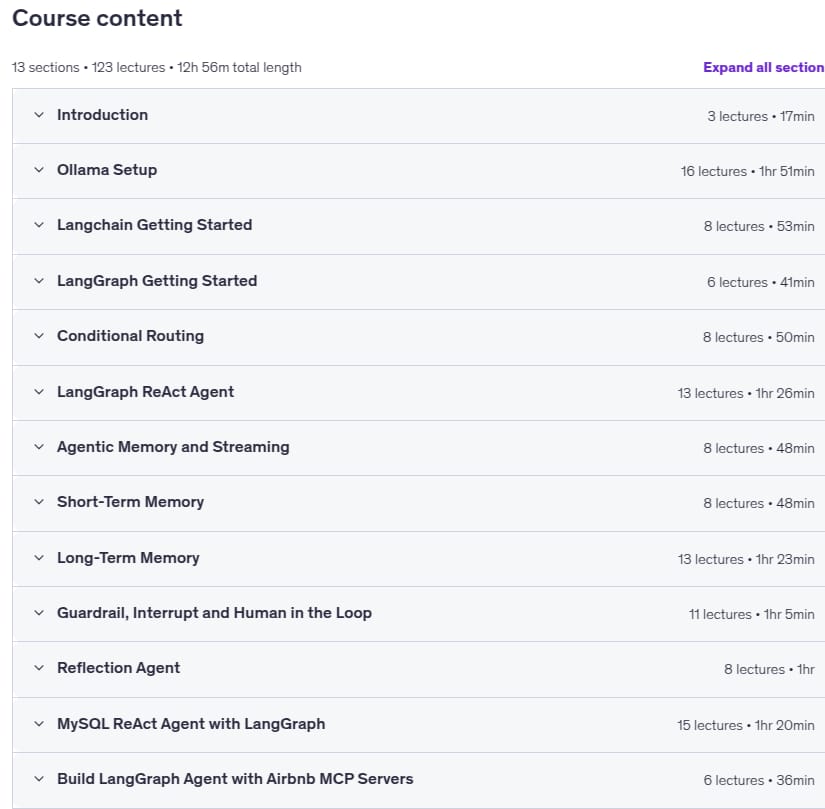Click the Introduction section title
Image resolution: width=825 pixels, height=809 pixels.
click(103, 115)
